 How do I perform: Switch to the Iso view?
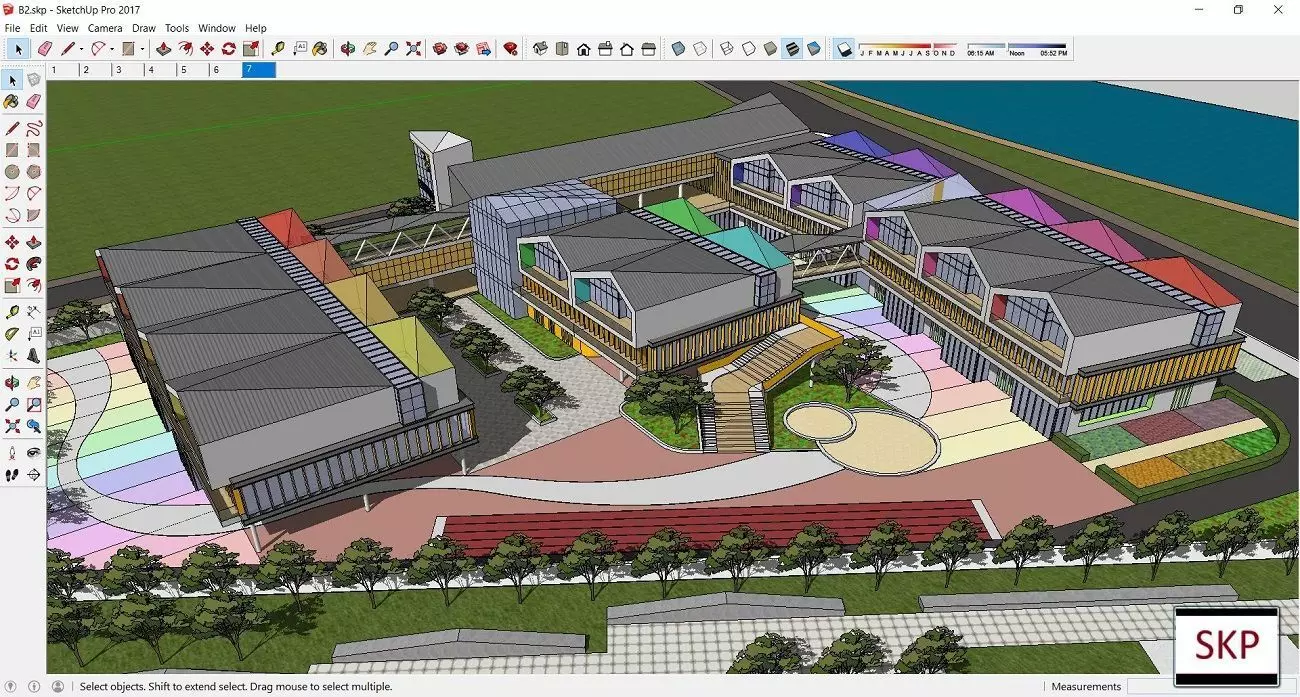tap(540, 48)
